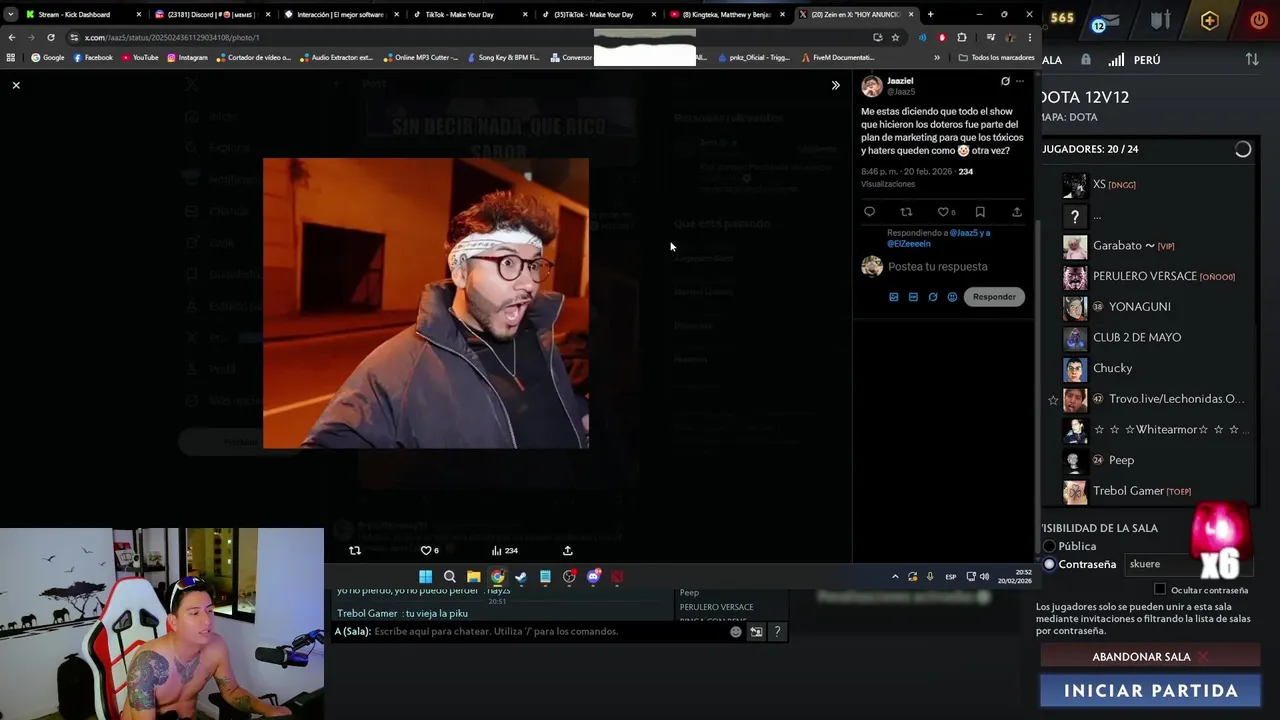The width and height of the screenshot is (1280, 720).
Task: Open the Facebook bookmark
Action: tap(93, 57)
